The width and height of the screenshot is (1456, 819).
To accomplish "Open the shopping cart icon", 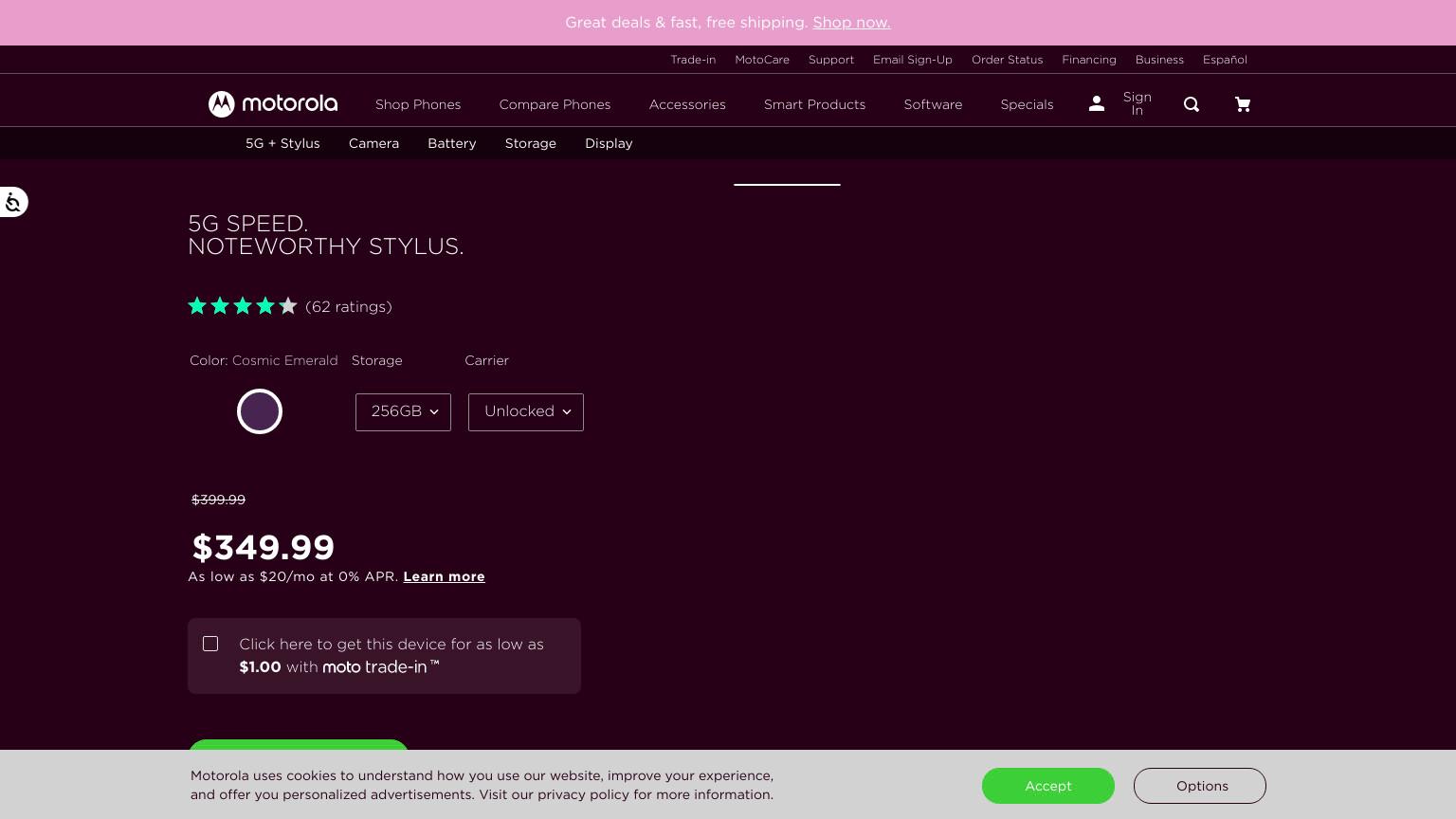I will coord(1243,104).
